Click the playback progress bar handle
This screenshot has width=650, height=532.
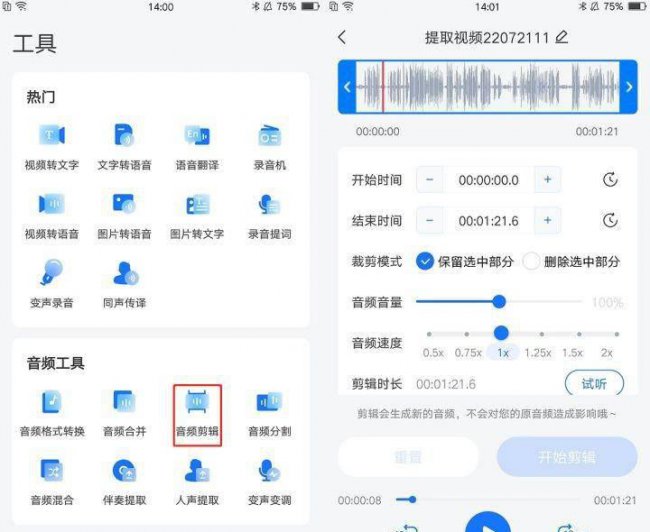pyautogui.click(x=412, y=500)
